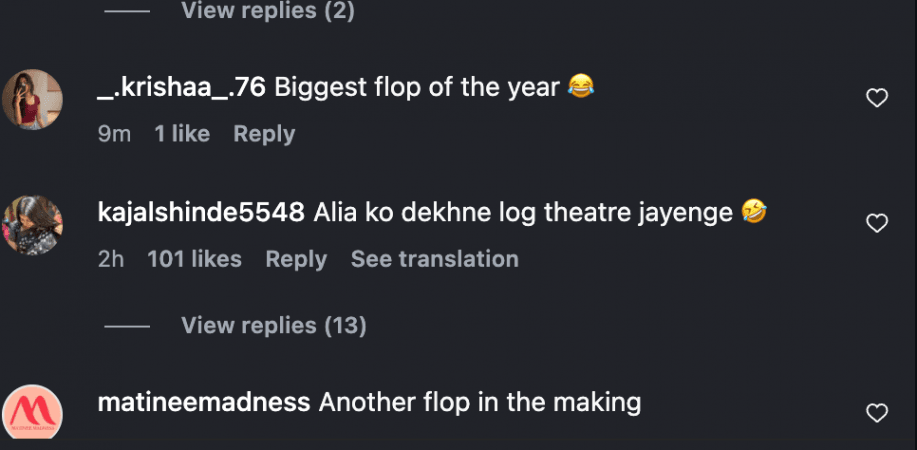Open kajalshinde5548 profile picture
This screenshot has height=450, width=917.
coord(33,225)
